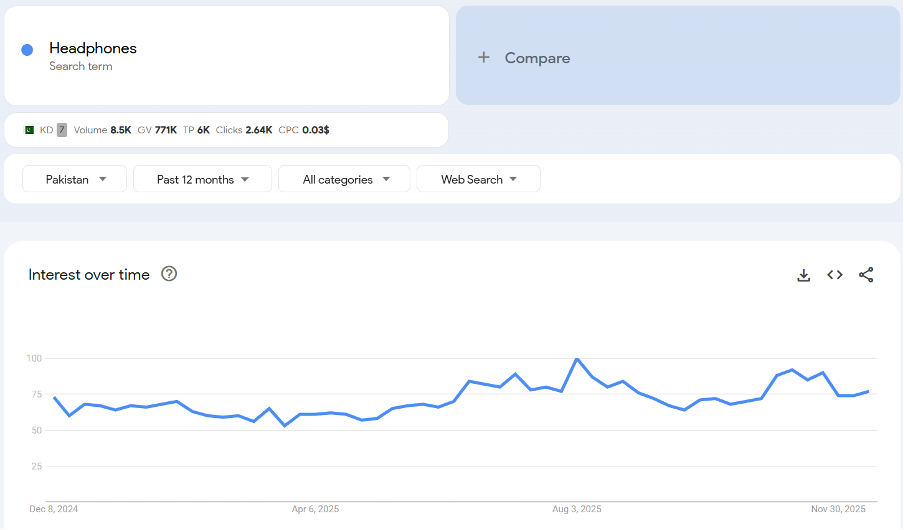Expand the Past 12 months dropdown
The width and height of the screenshot is (904, 530).
click(x=202, y=179)
